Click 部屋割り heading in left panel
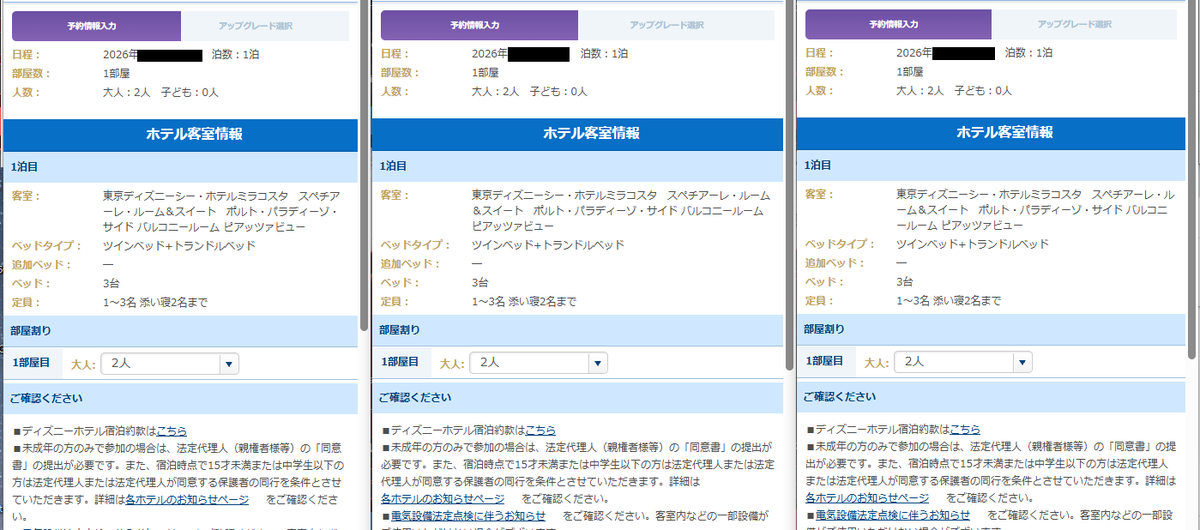The height and width of the screenshot is (530, 1200). click(x=180, y=330)
